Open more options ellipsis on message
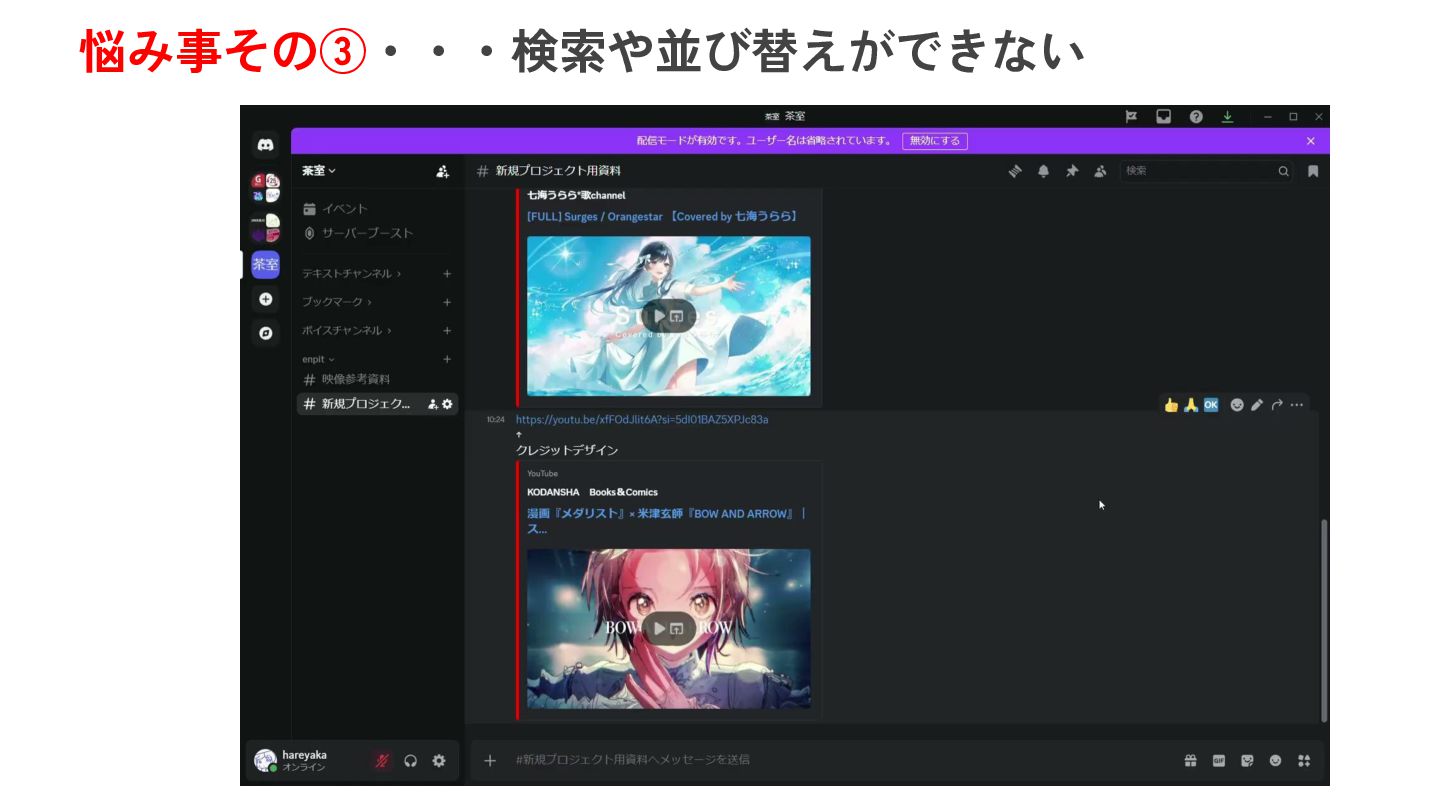The height and width of the screenshot is (810, 1440). click(1297, 405)
